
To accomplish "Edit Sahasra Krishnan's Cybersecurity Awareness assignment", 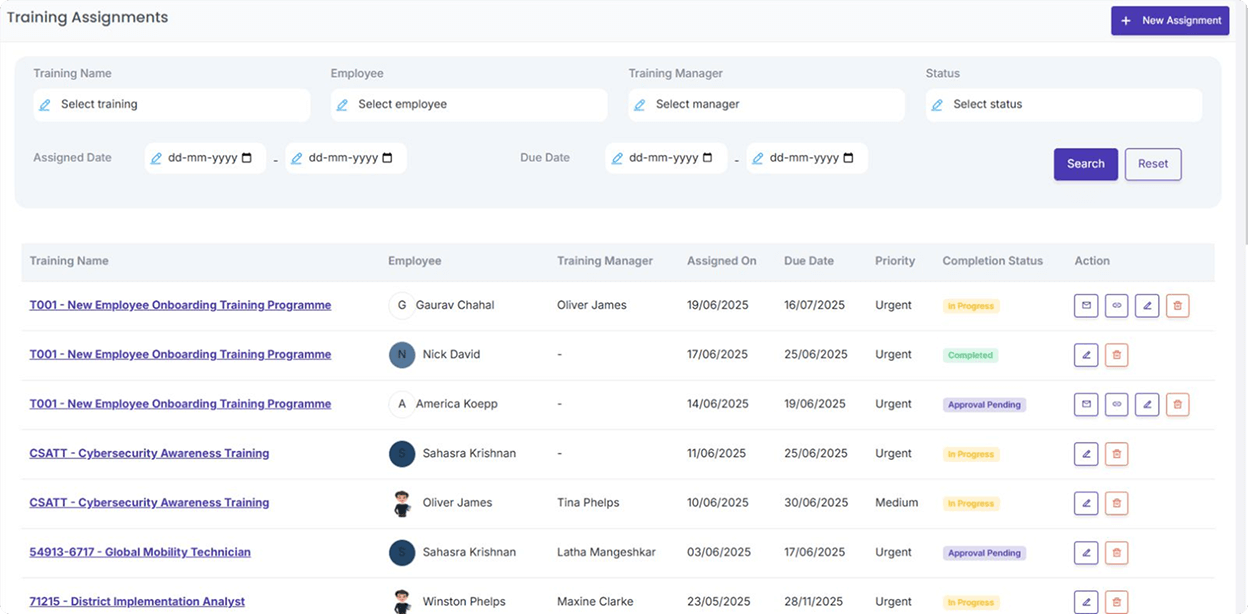I will [1086, 454].
